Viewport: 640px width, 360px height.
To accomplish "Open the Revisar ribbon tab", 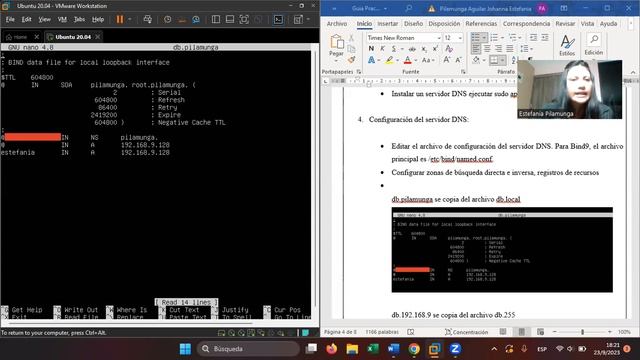I will [565, 24].
